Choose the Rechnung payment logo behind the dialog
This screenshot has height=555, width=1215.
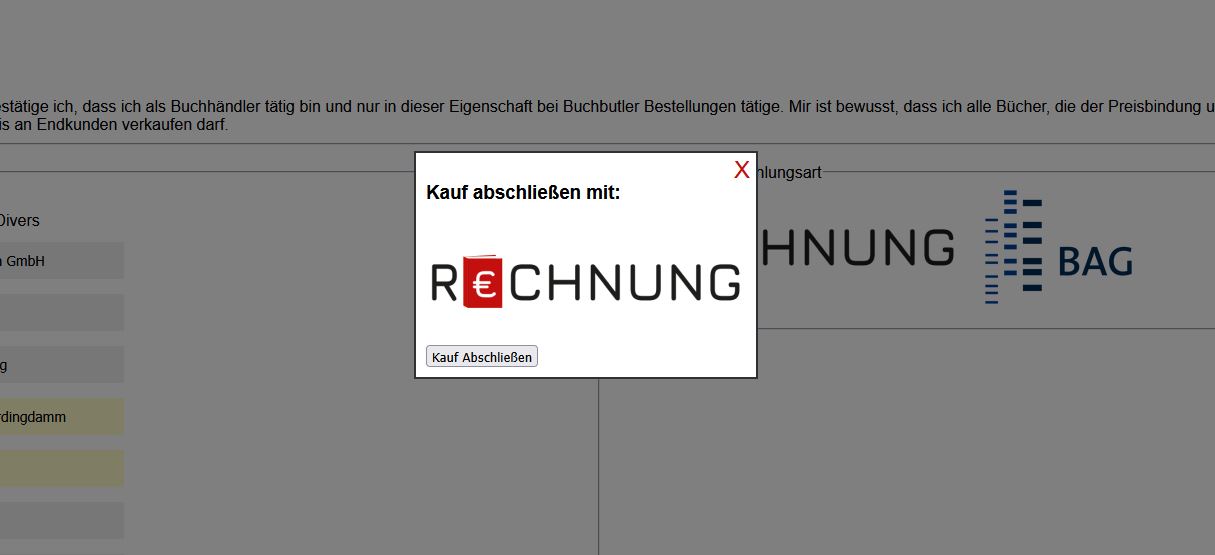856,247
